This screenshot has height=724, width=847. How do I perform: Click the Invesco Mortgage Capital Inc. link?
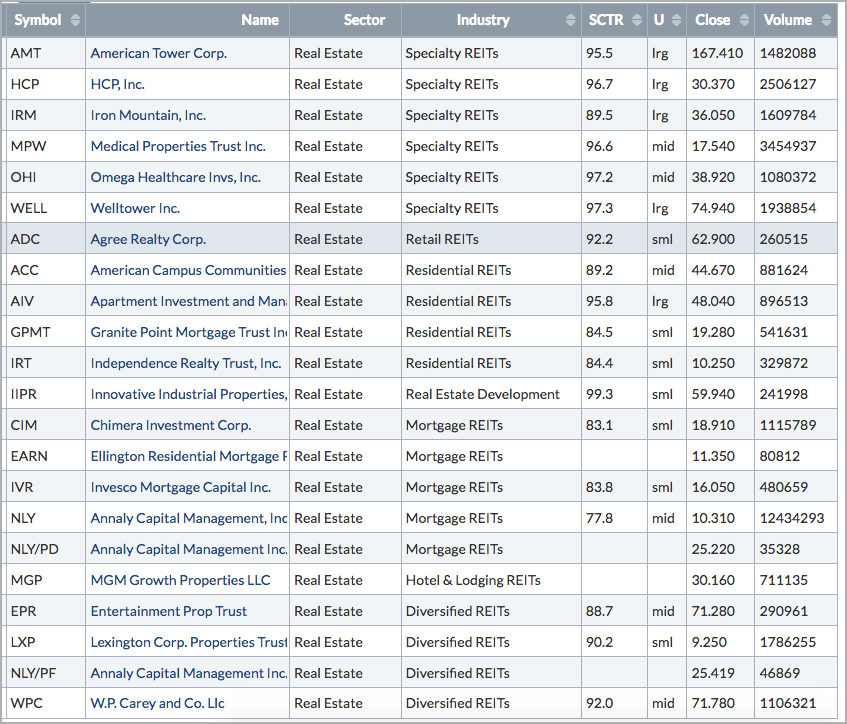click(x=180, y=487)
